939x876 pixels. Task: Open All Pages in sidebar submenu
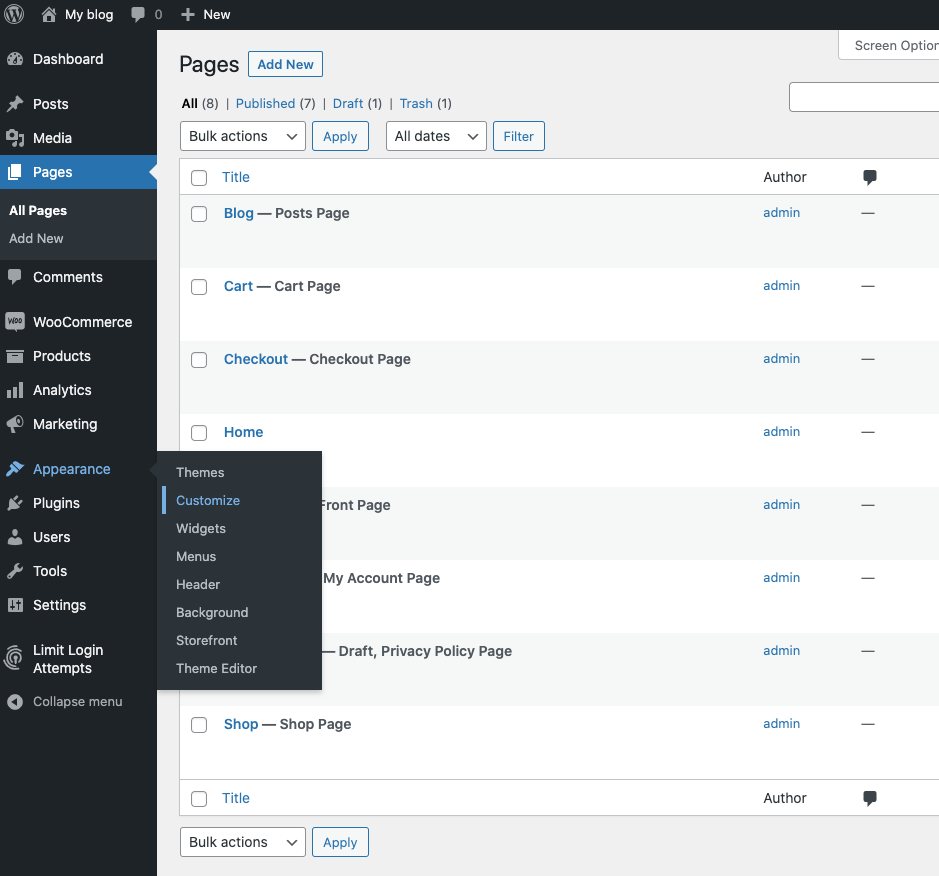(38, 210)
